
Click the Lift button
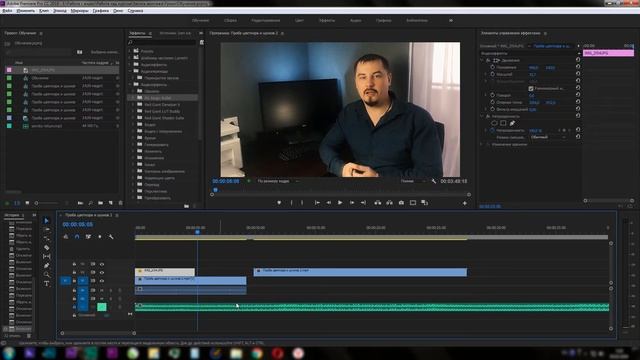[x=378, y=202]
